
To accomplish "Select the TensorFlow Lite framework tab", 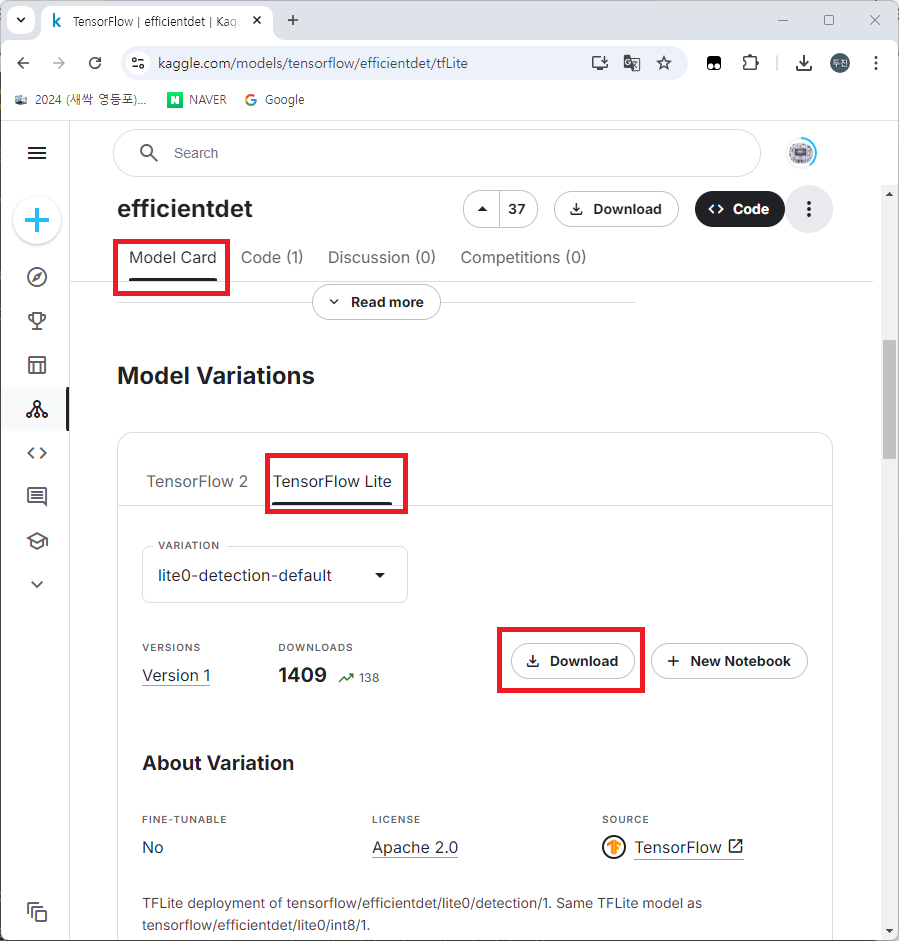I will click(x=332, y=481).
